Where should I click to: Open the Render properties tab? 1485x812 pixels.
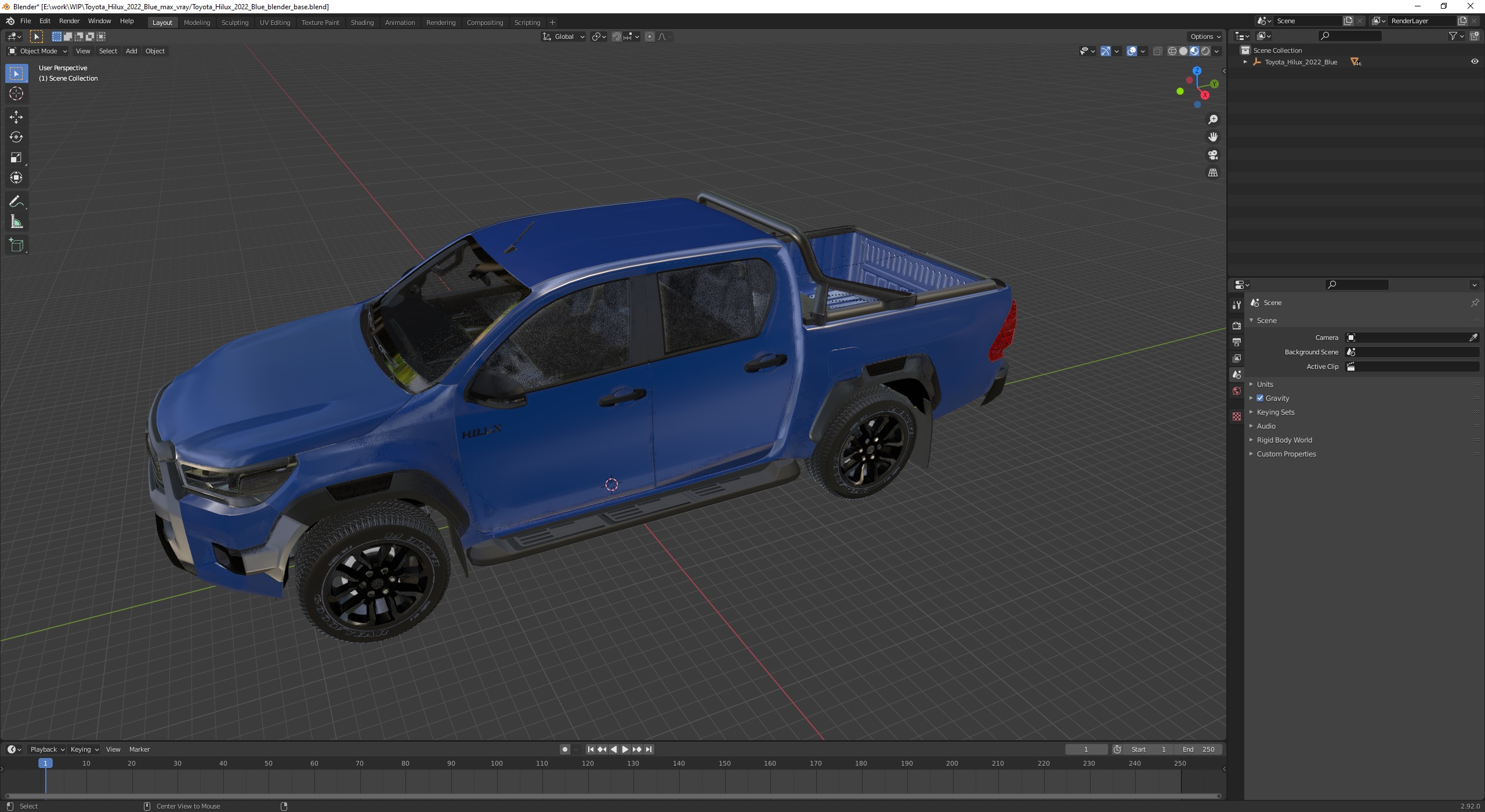[x=1236, y=325]
